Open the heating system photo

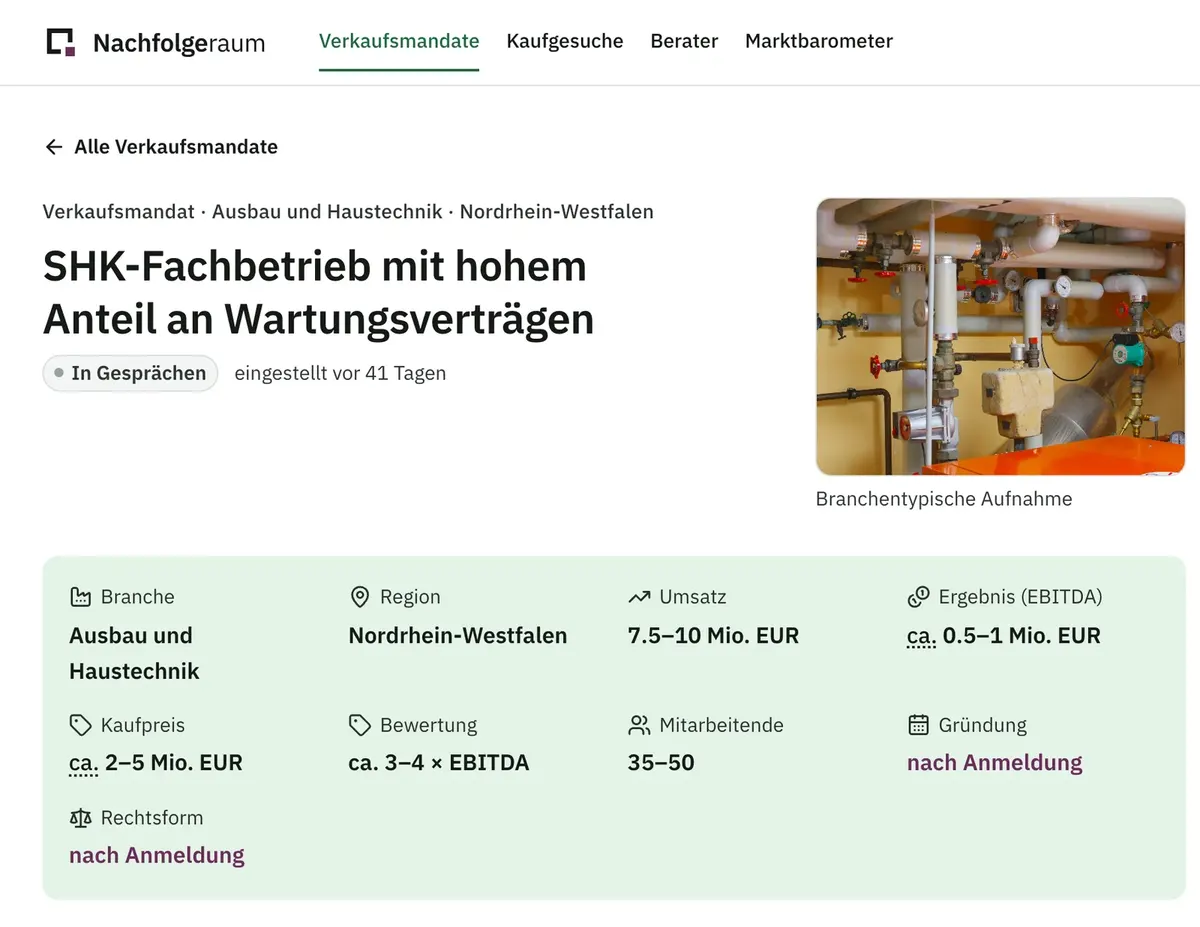pos(1000,337)
